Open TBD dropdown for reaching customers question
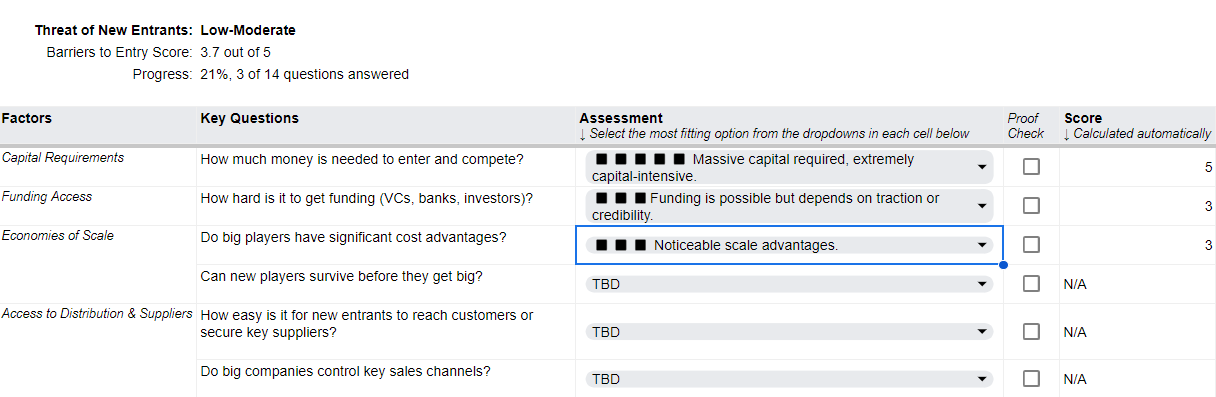Image resolution: width=1216 pixels, height=397 pixels. click(x=982, y=332)
